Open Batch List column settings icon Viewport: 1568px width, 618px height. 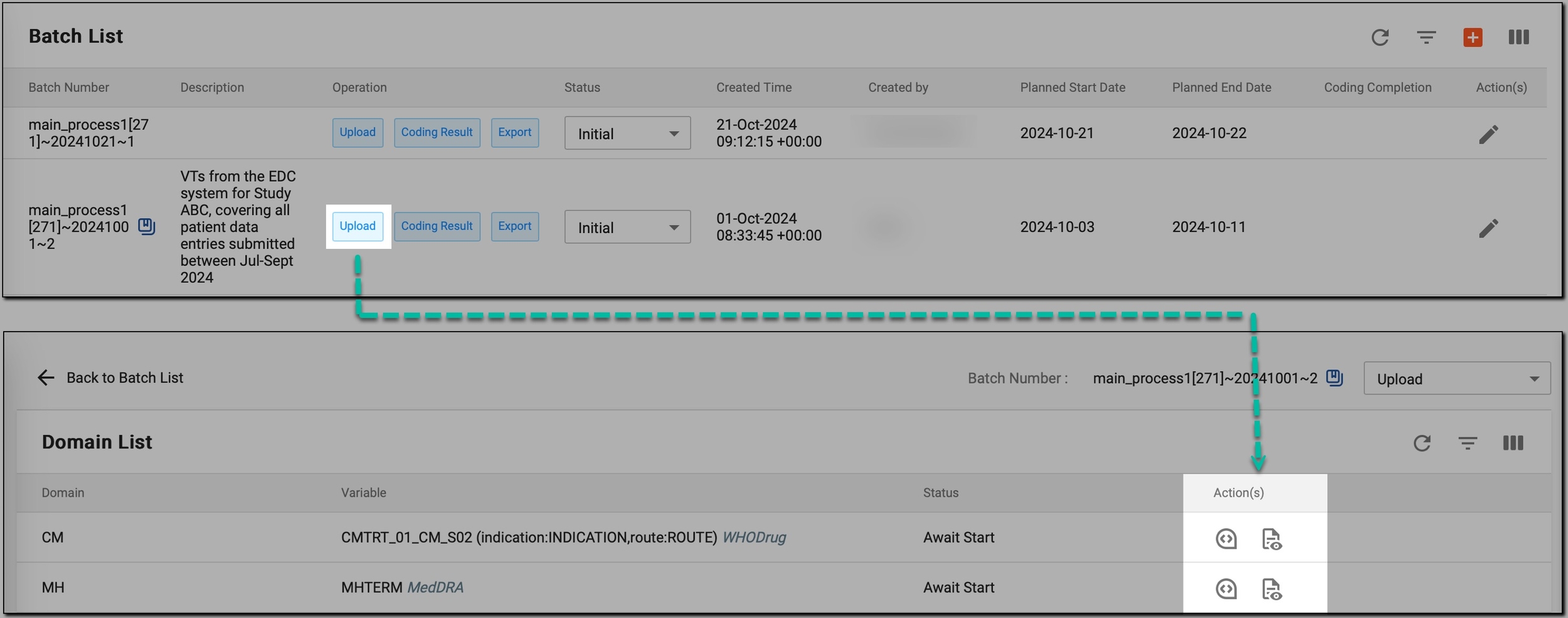click(1518, 38)
